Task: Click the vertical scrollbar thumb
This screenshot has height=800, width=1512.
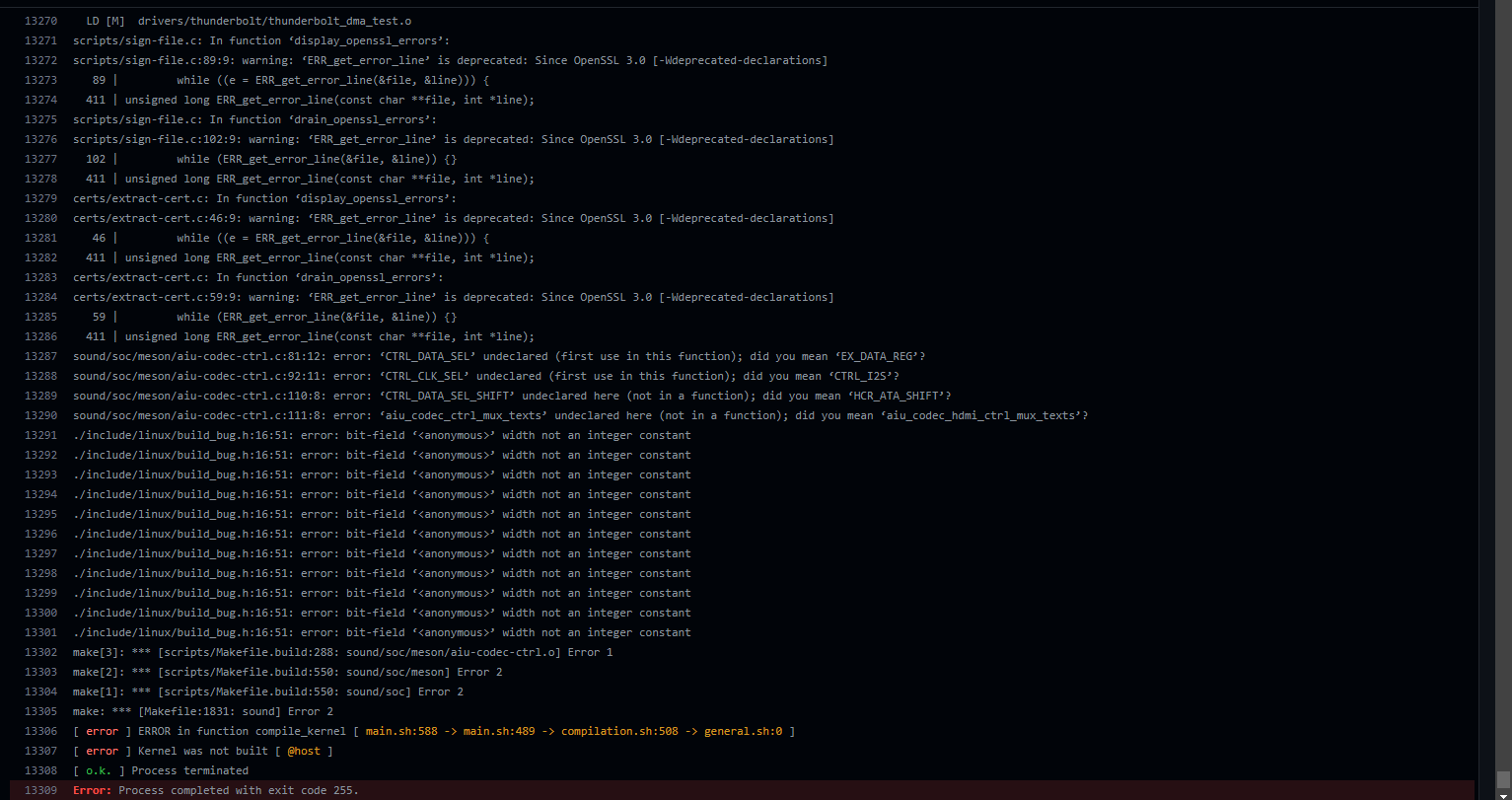Action: (x=1505, y=779)
